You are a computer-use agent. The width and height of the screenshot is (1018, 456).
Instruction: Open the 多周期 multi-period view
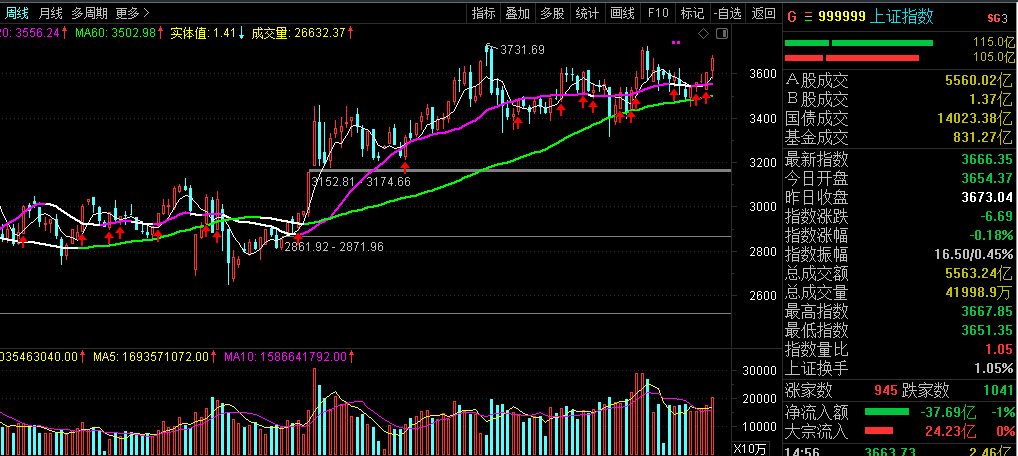coord(89,13)
